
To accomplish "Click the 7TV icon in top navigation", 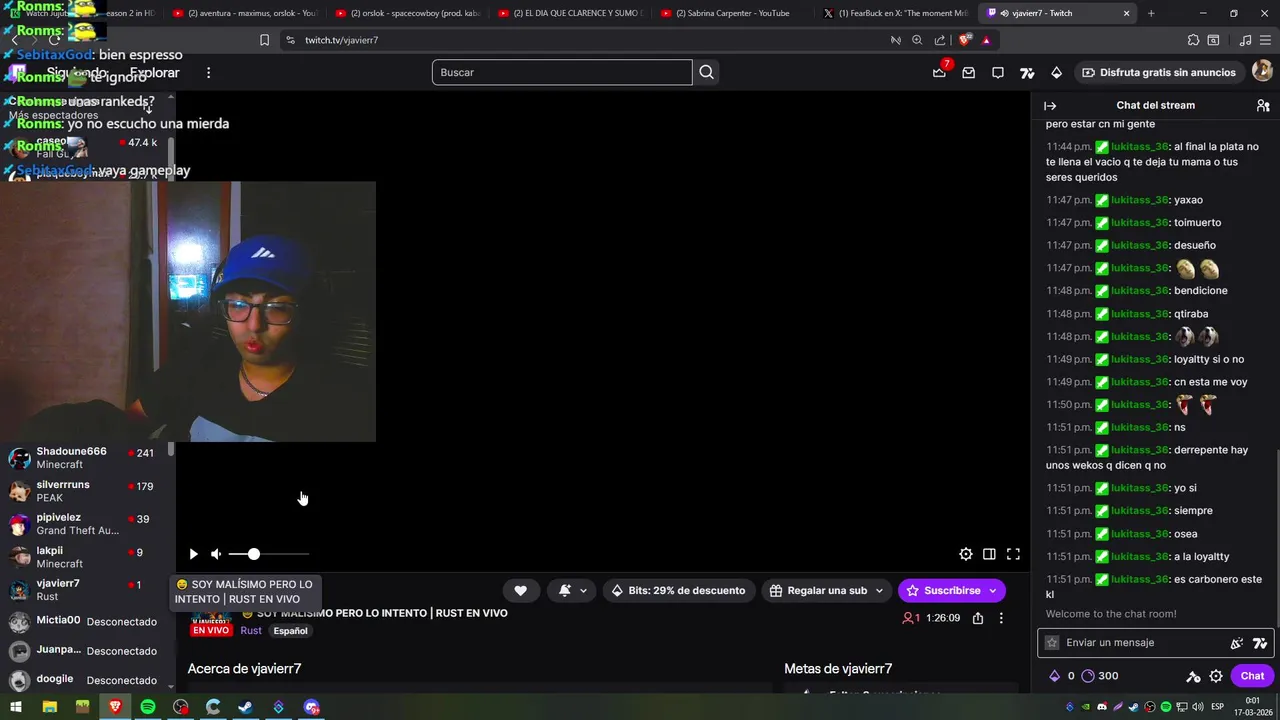I will pos(1027,72).
